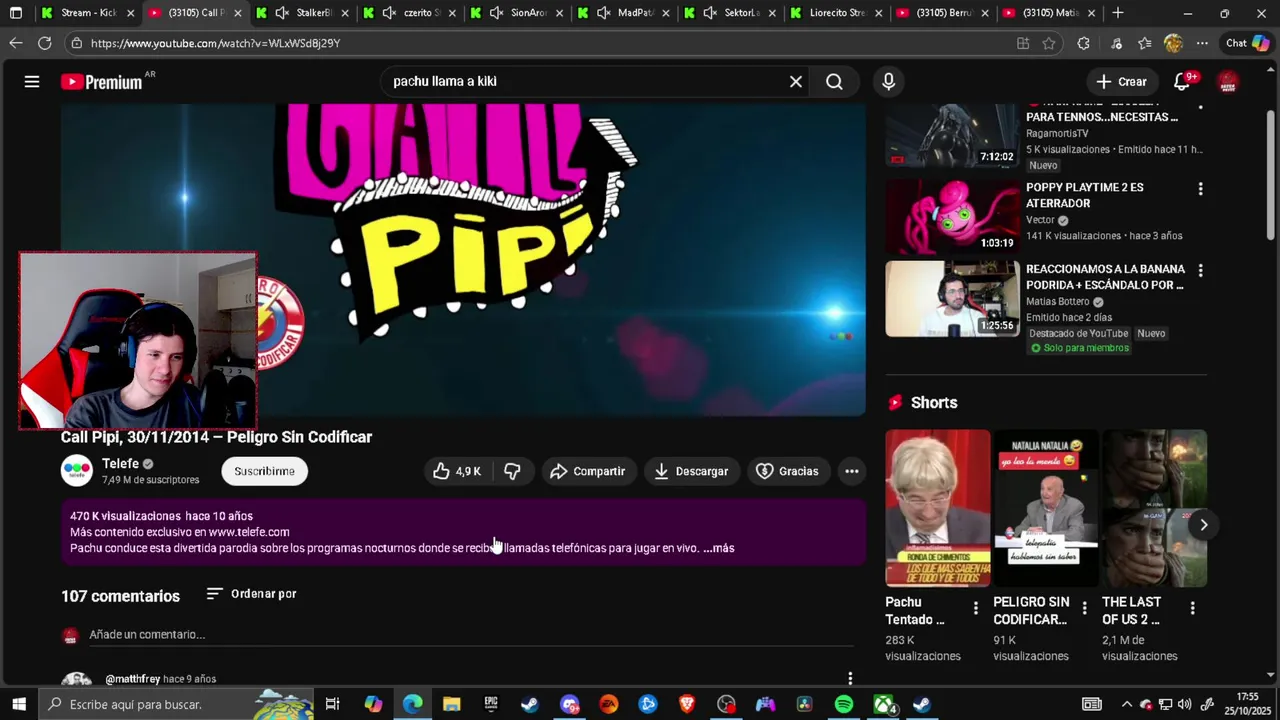Dislike the video with thumbs down

point(512,471)
